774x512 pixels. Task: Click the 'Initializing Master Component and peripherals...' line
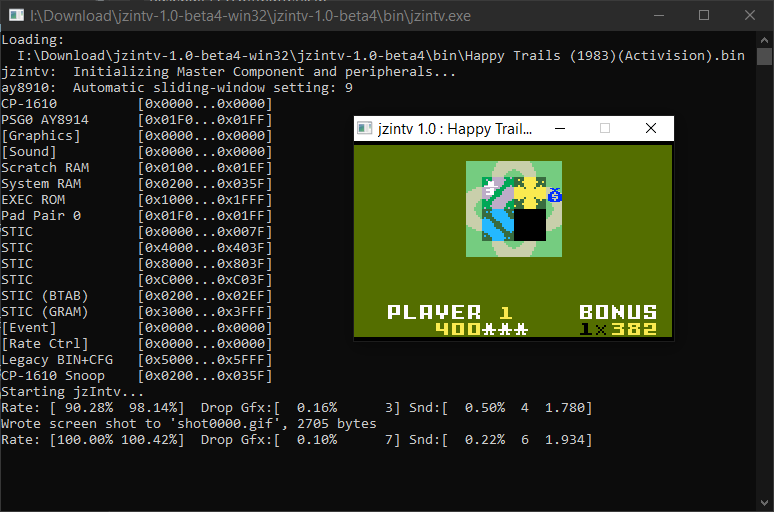[x=229, y=72]
